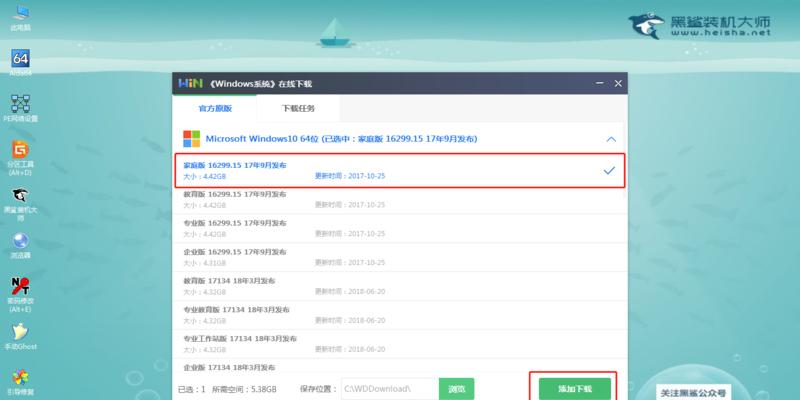Close the Windows系统 在线下载 dialog
Image resolution: width=800 pixels, height=400 pixels.
(x=618, y=83)
